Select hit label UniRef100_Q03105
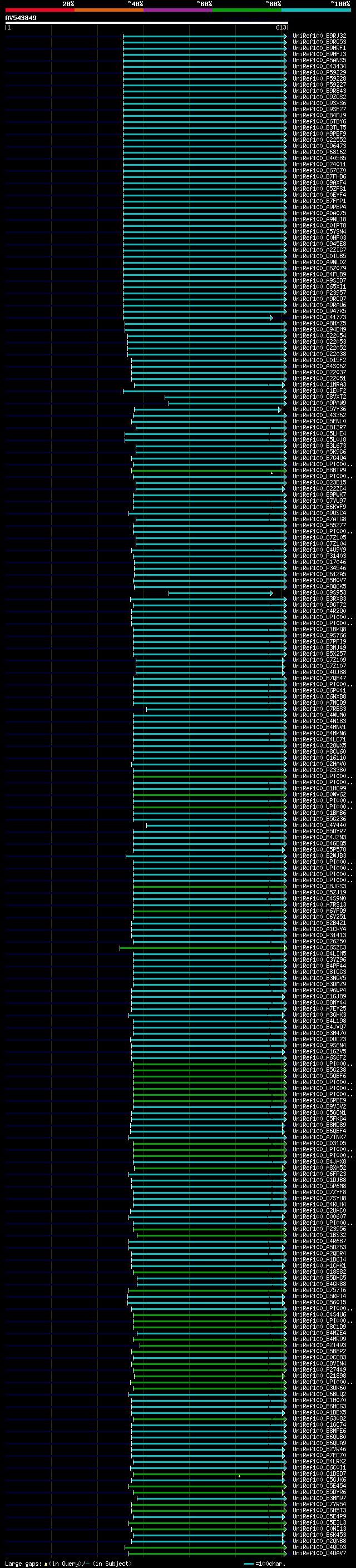The height and width of the screenshot is (1568, 356). point(319,1143)
